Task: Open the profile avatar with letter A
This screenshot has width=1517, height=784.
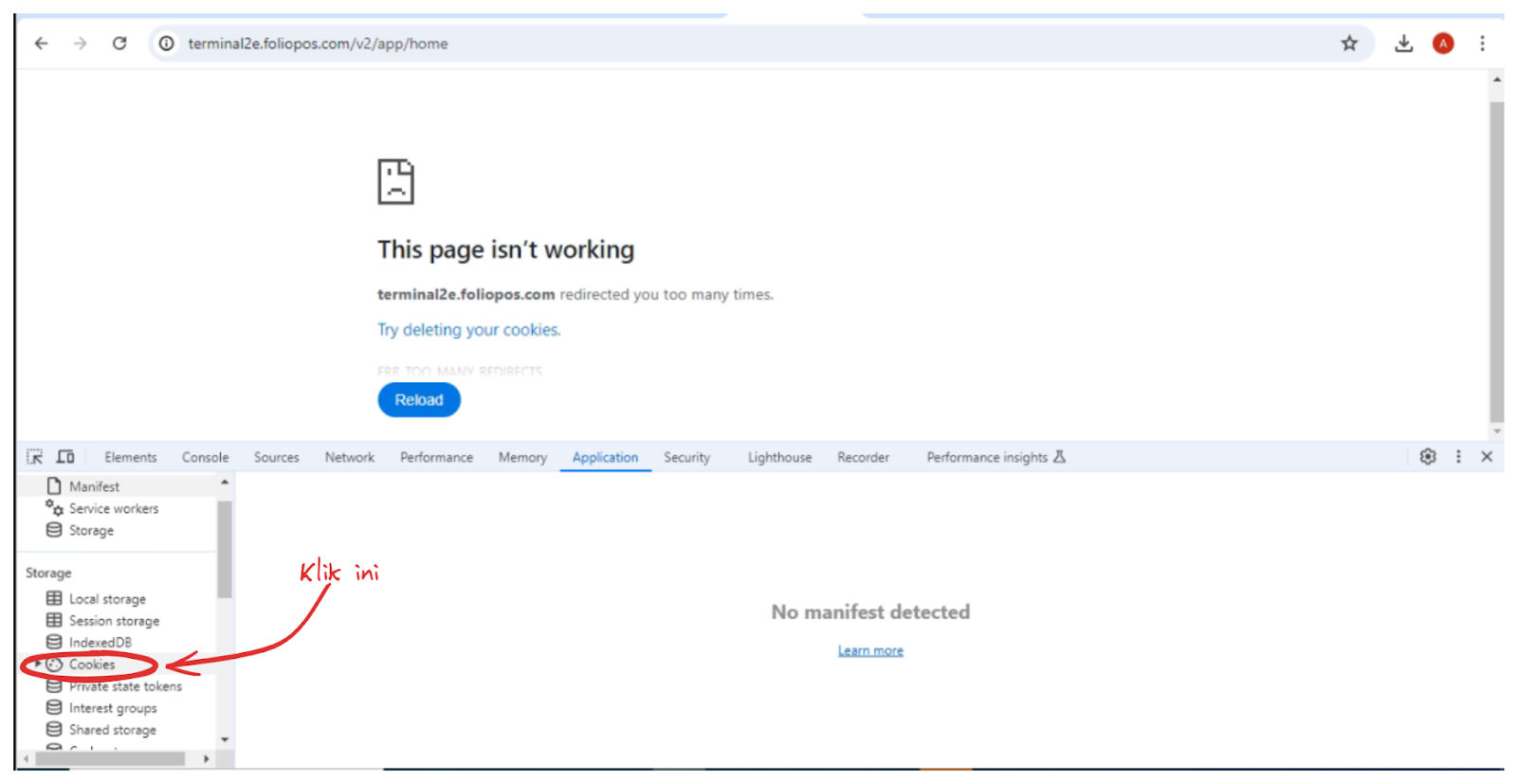Action: [x=1443, y=44]
